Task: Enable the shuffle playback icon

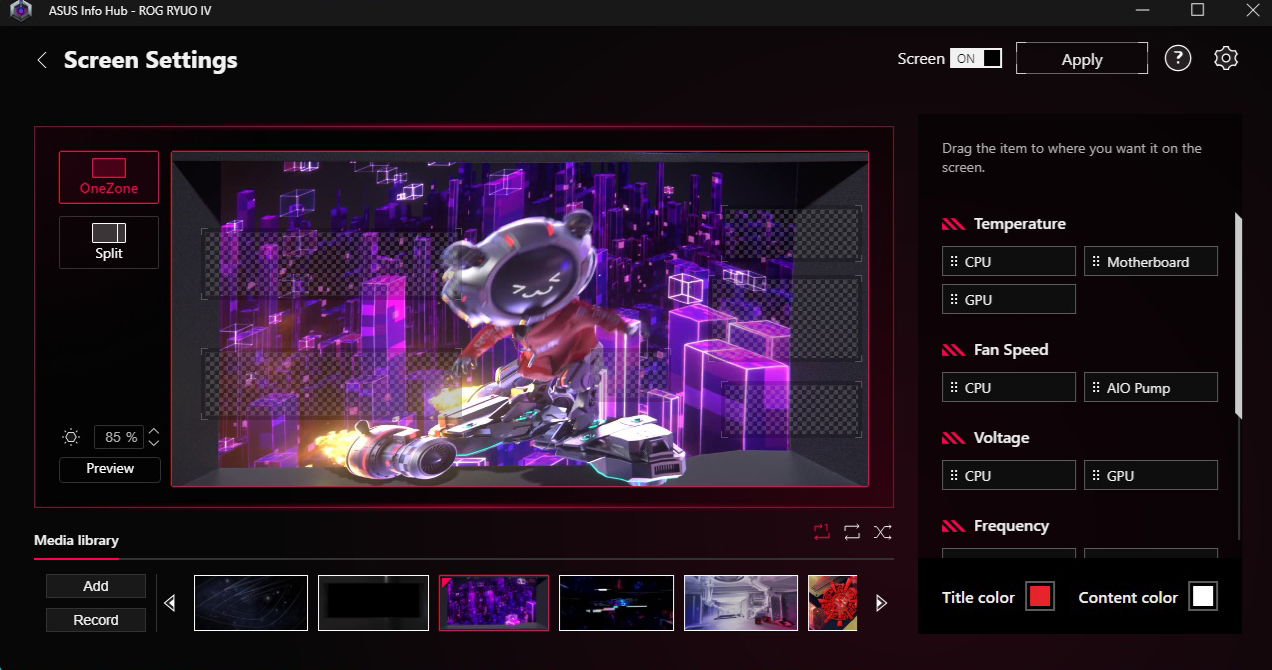Action: tap(882, 532)
